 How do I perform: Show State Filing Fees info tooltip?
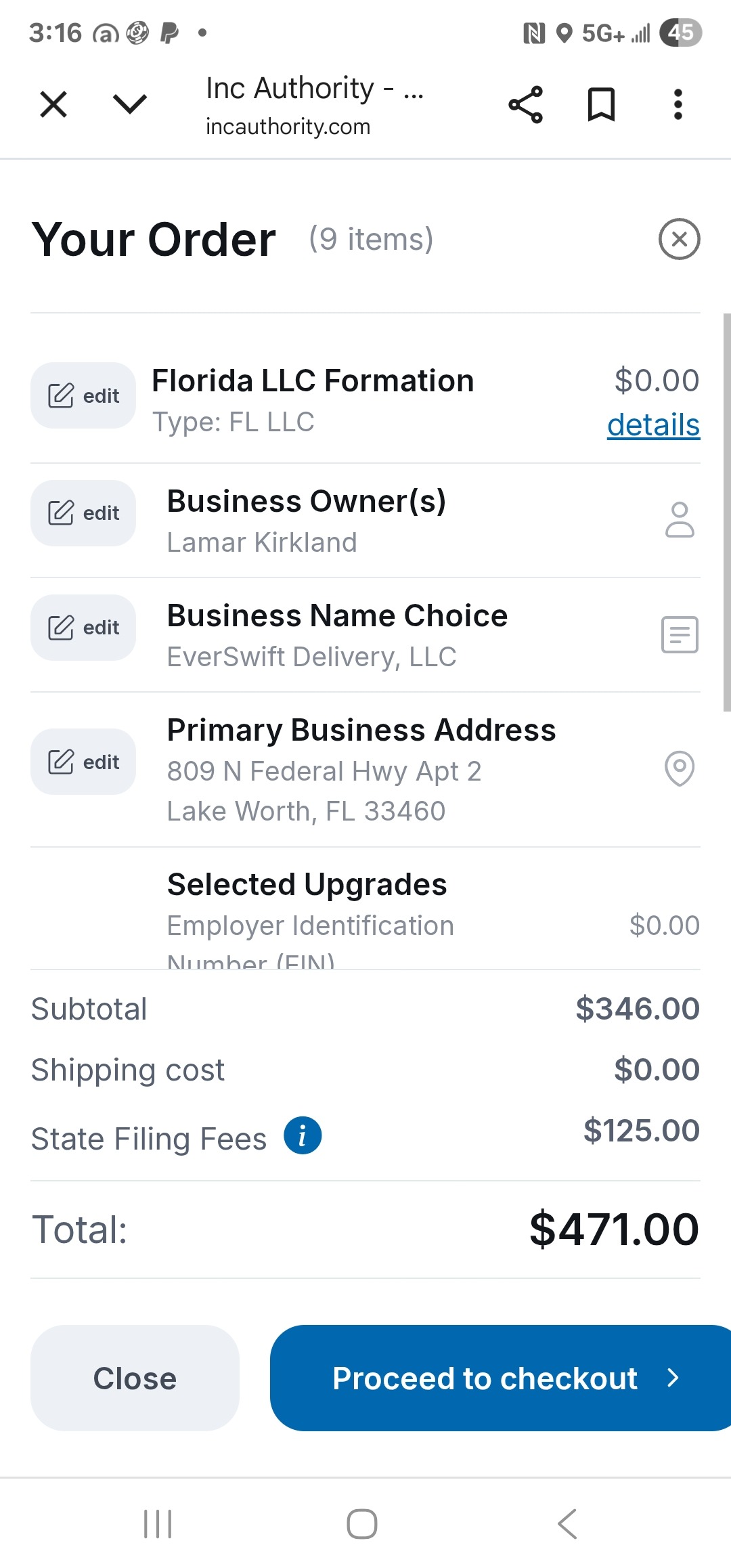click(x=303, y=1135)
